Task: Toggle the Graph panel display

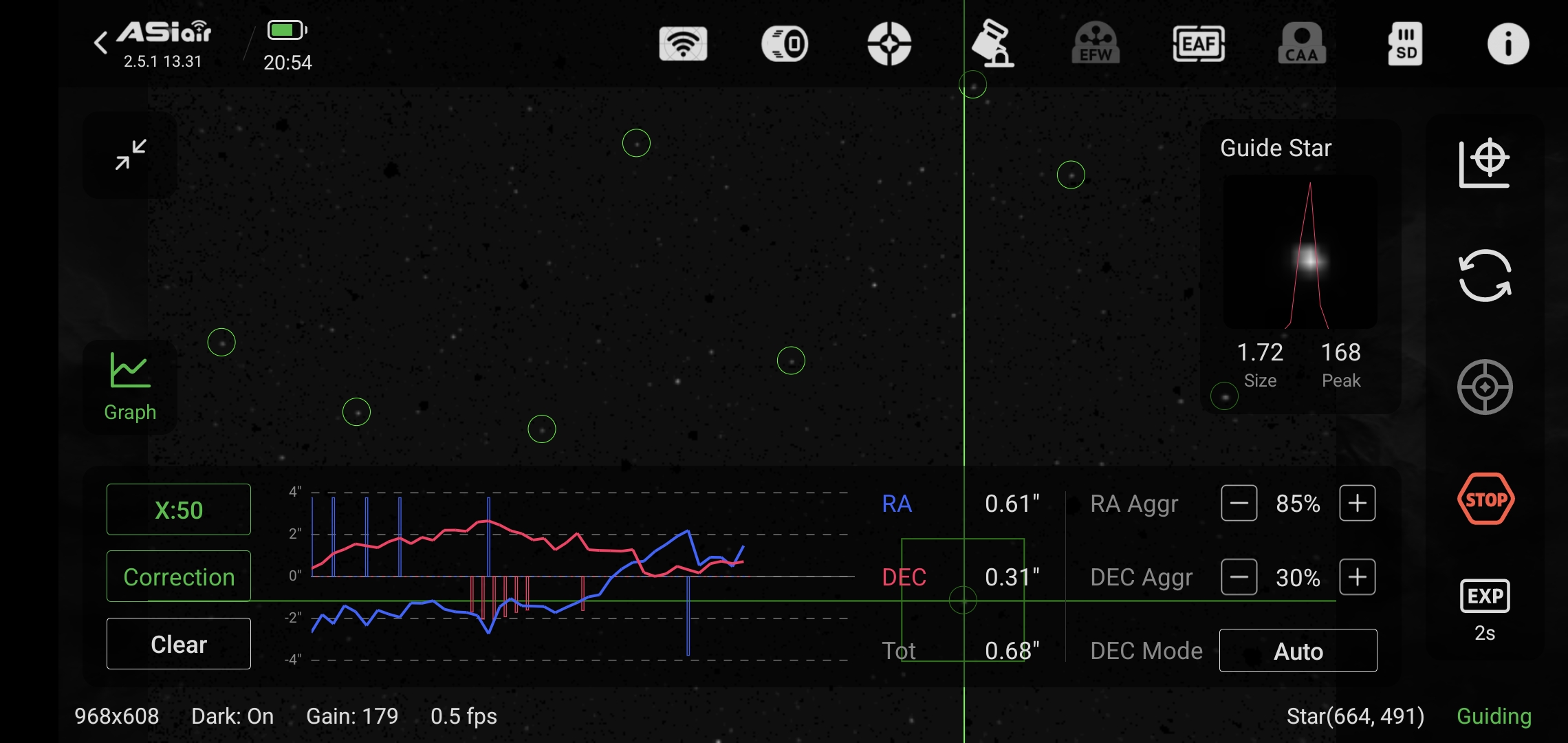Action: point(130,387)
